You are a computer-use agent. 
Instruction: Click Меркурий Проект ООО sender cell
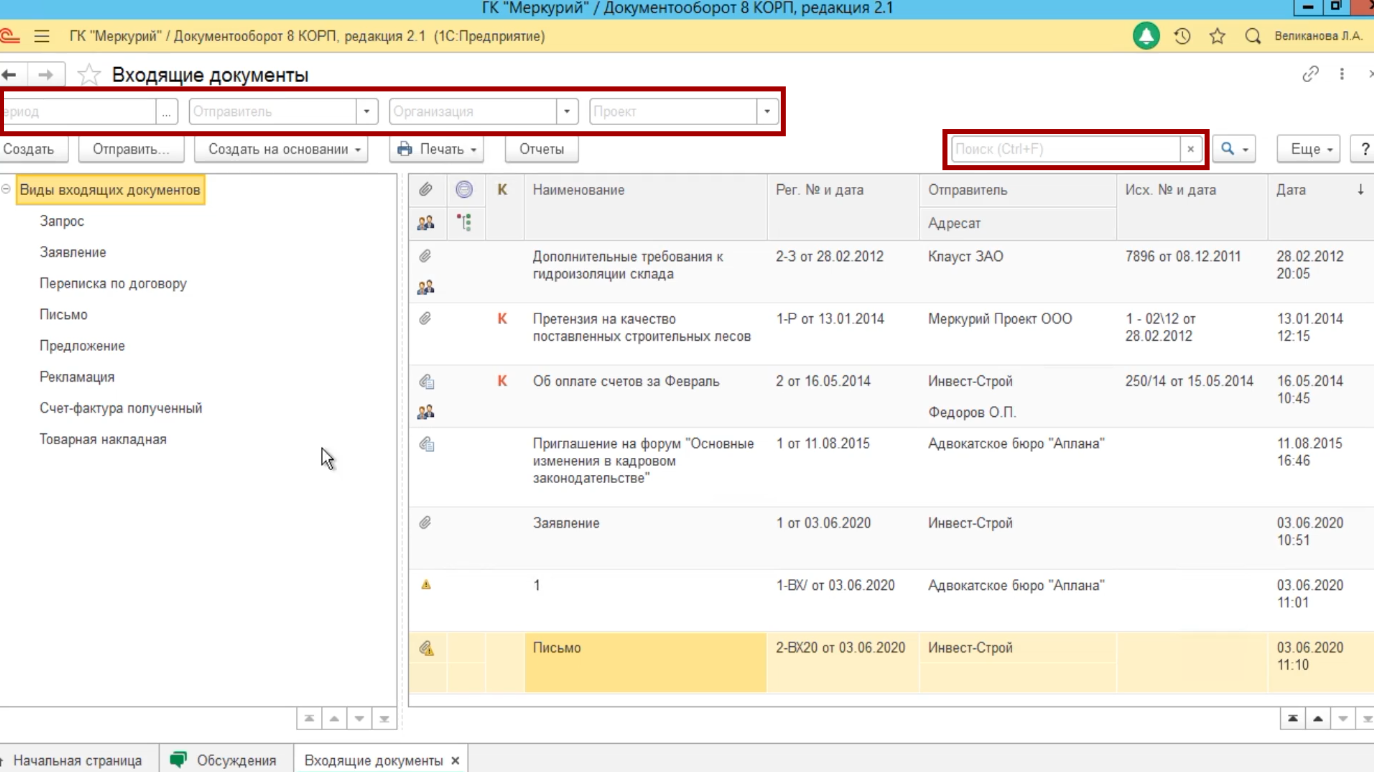coord(1018,319)
